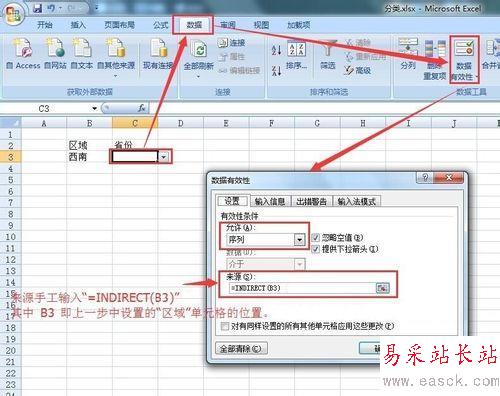The height and width of the screenshot is (396, 500).
Task: Expand the Allow (允许) dropdown showing 序列
Action: tap(300, 240)
